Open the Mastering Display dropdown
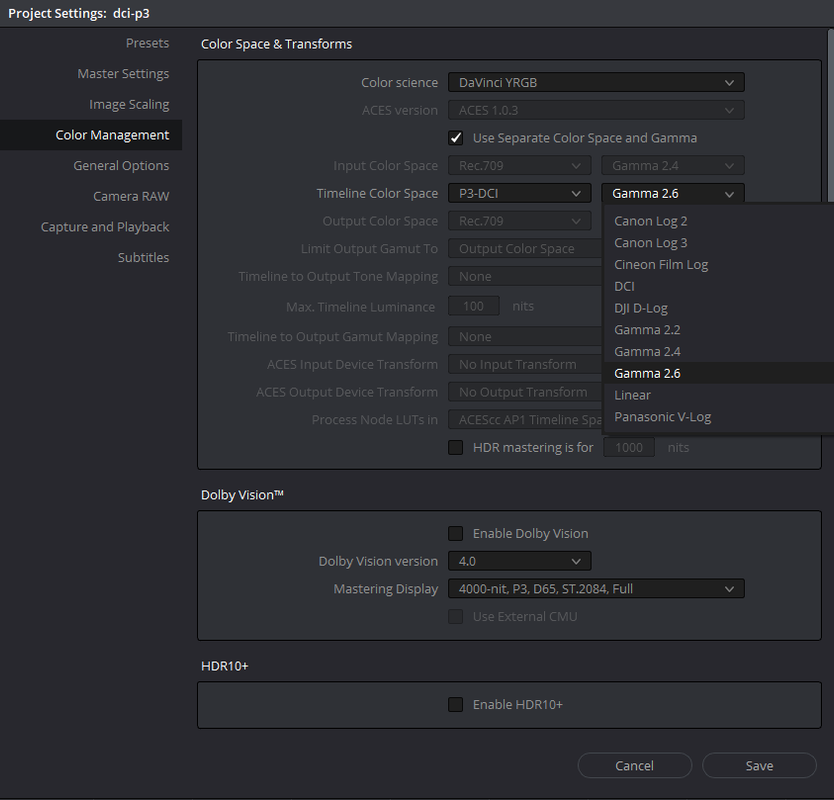The width and height of the screenshot is (834, 800). 596,589
